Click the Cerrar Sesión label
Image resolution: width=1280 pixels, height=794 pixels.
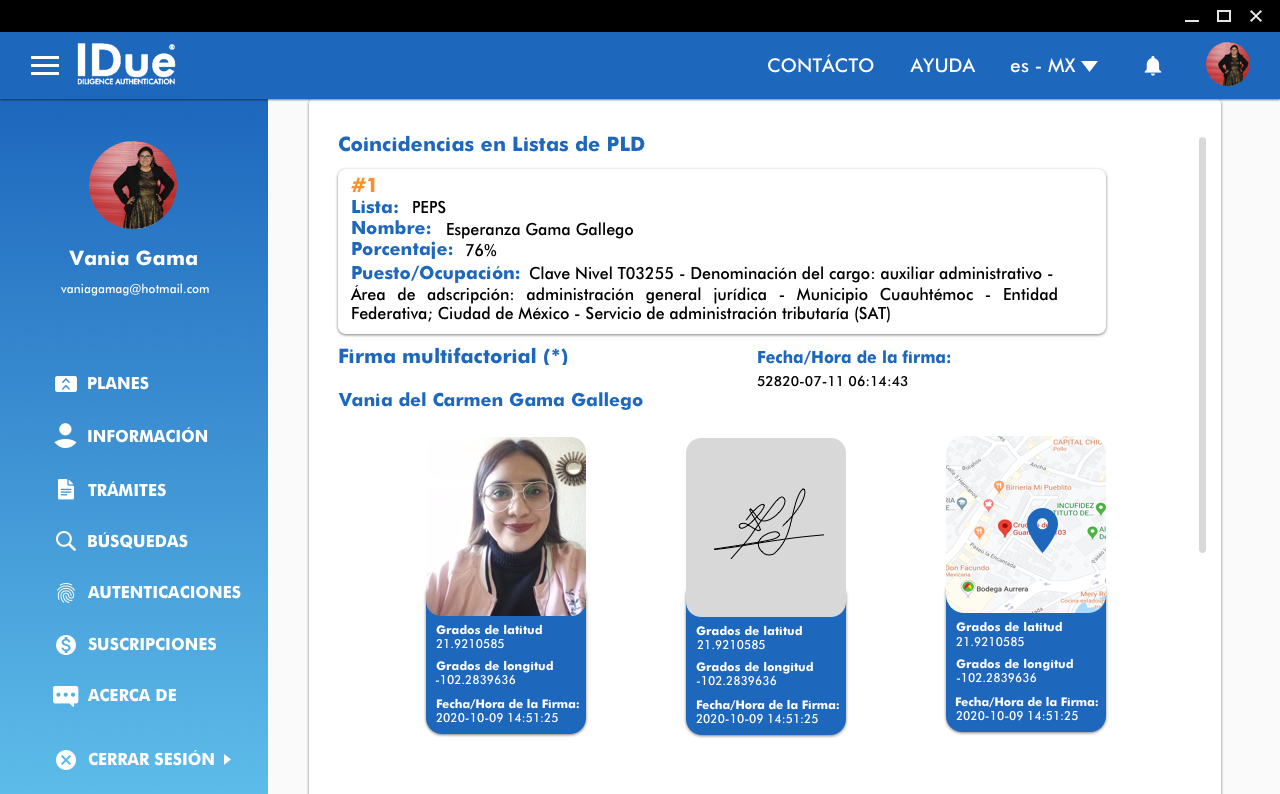point(151,760)
